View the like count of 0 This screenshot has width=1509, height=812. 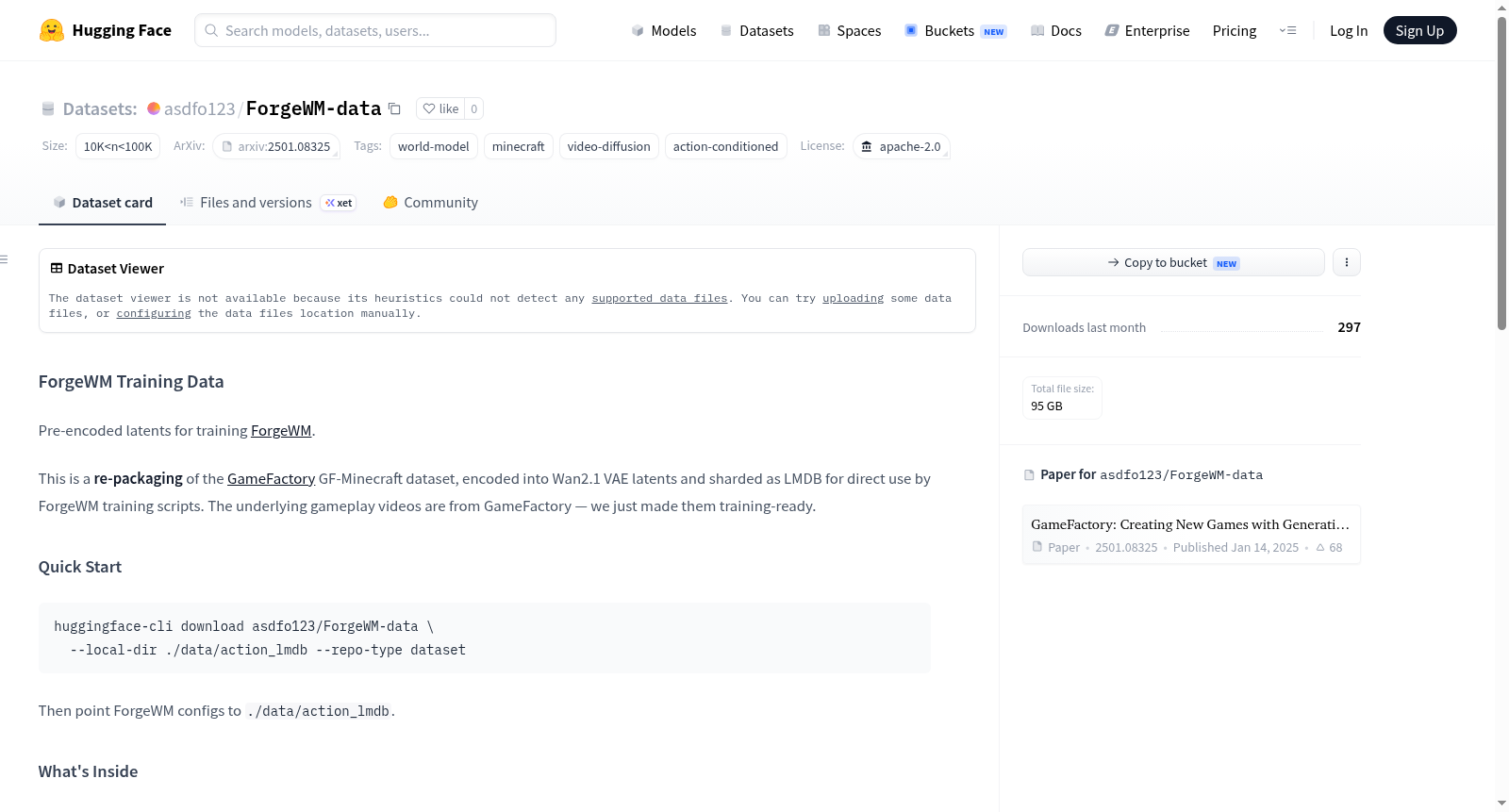(x=474, y=108)
